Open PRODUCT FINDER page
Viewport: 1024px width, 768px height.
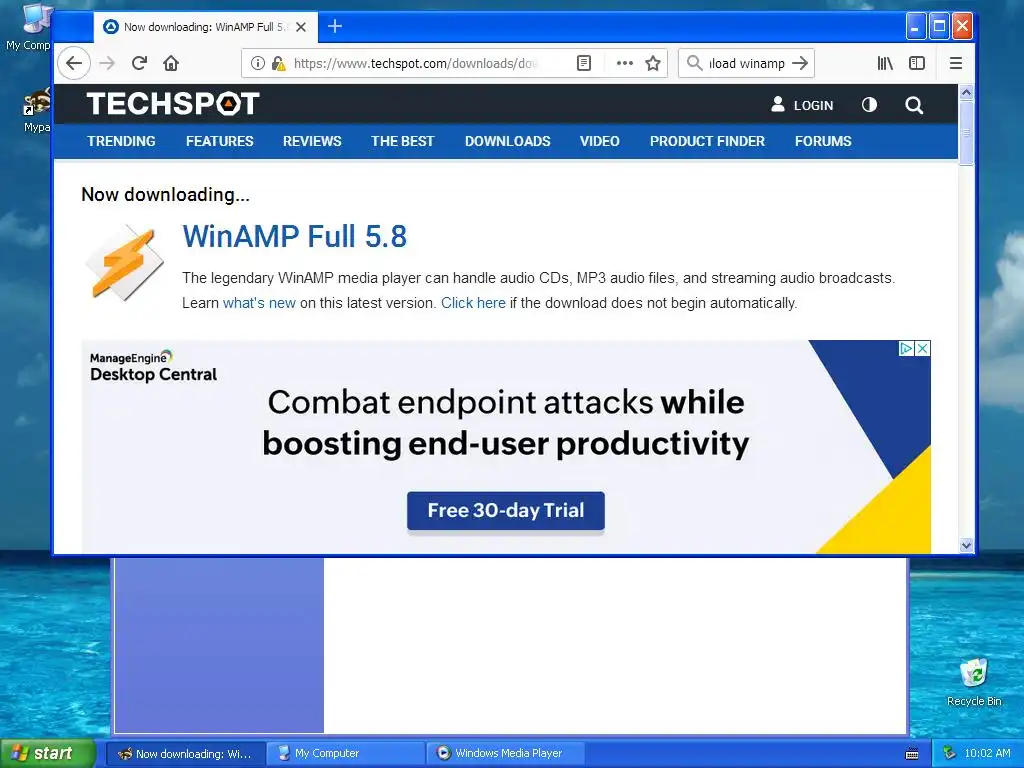pyautogui.click(x=707, y=141)
